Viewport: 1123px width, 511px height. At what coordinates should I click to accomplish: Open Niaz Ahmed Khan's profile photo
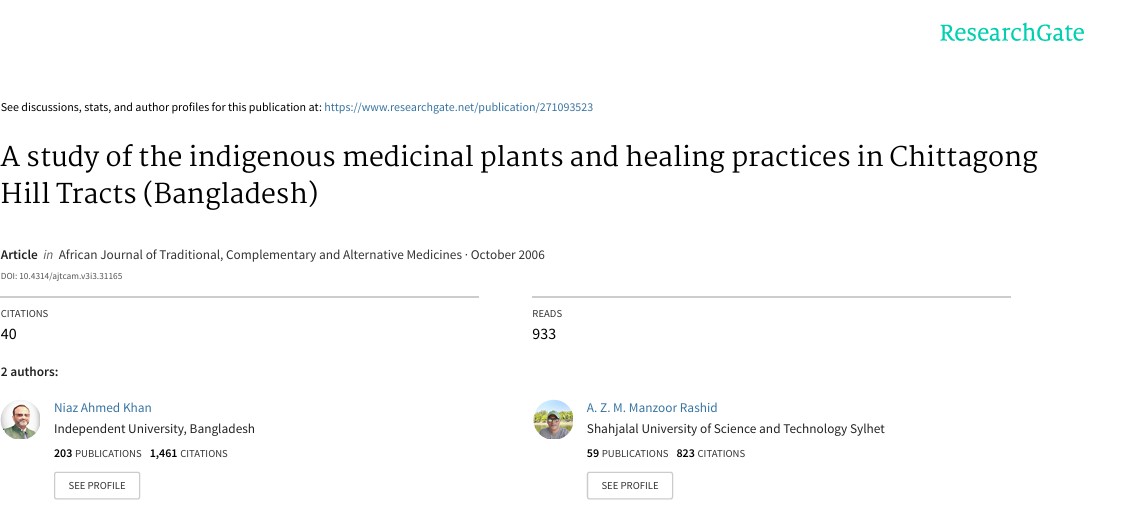tap(20, 420)
